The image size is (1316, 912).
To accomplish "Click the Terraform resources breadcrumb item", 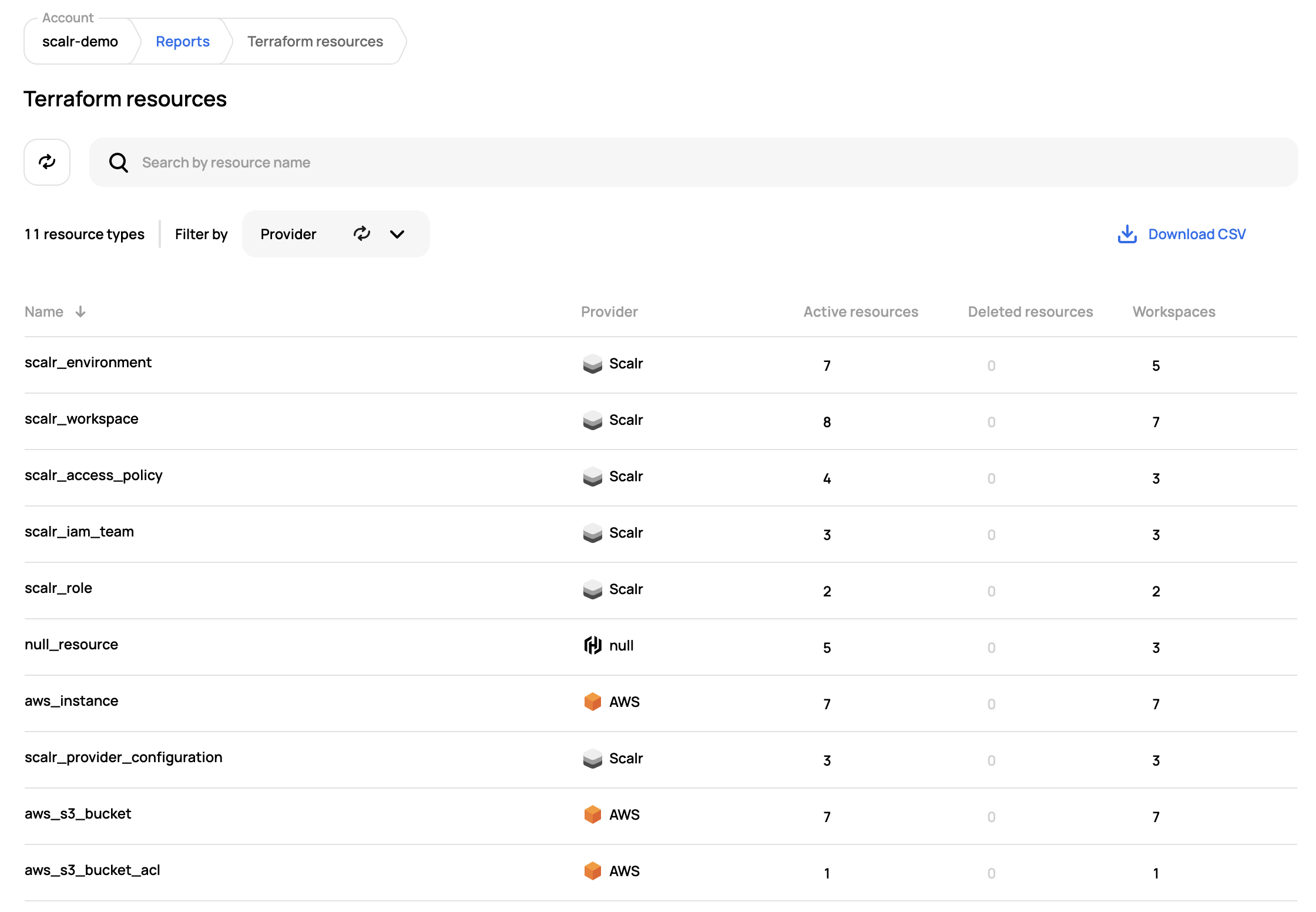I will pyautogui.click(x=315, y=42).
